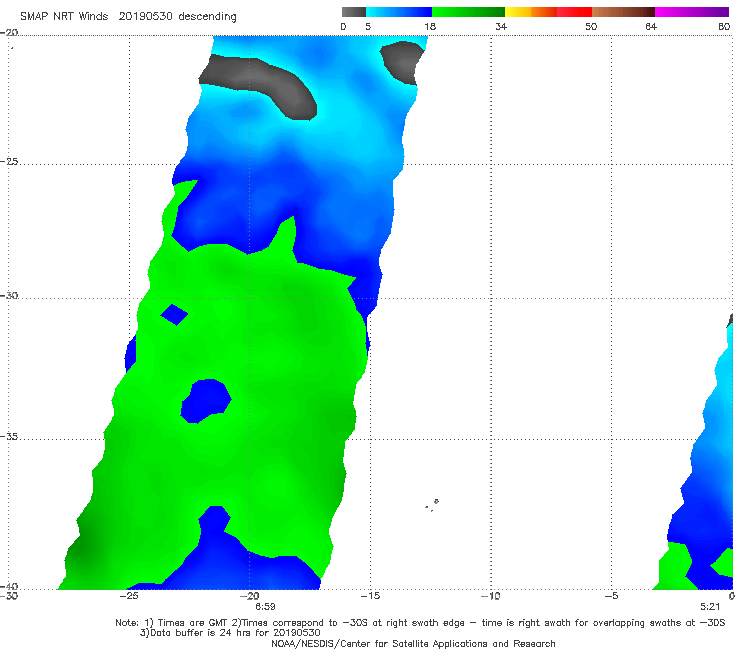Viewport: 740px width, 650px height.
Task: Click the latitude label '-25' on the left axis
Action: point(9,162)
